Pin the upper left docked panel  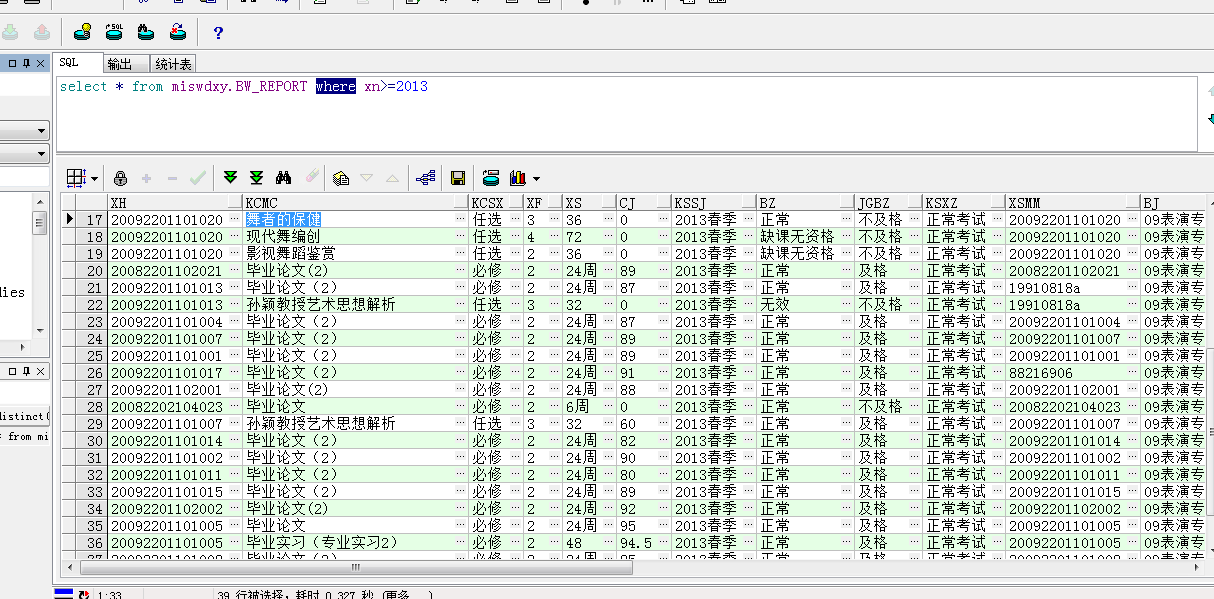pos(27,63)
